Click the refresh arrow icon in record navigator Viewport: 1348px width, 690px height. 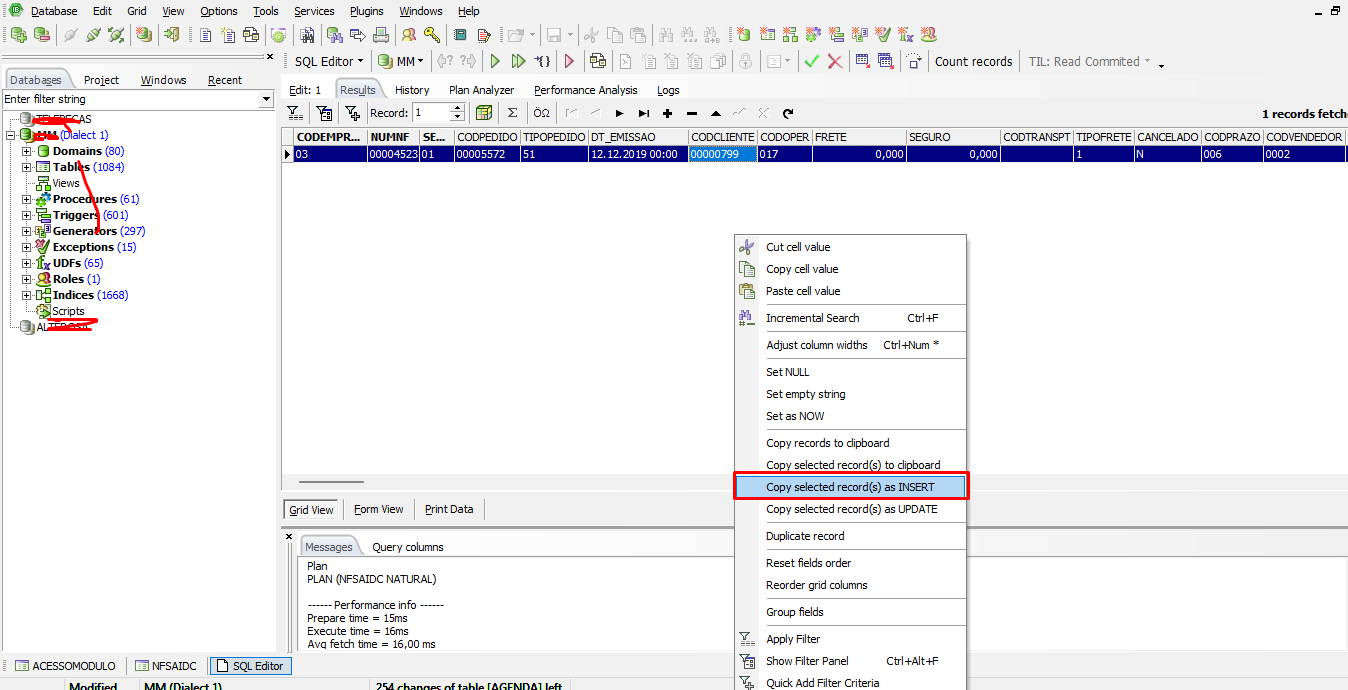coord(788,113)
